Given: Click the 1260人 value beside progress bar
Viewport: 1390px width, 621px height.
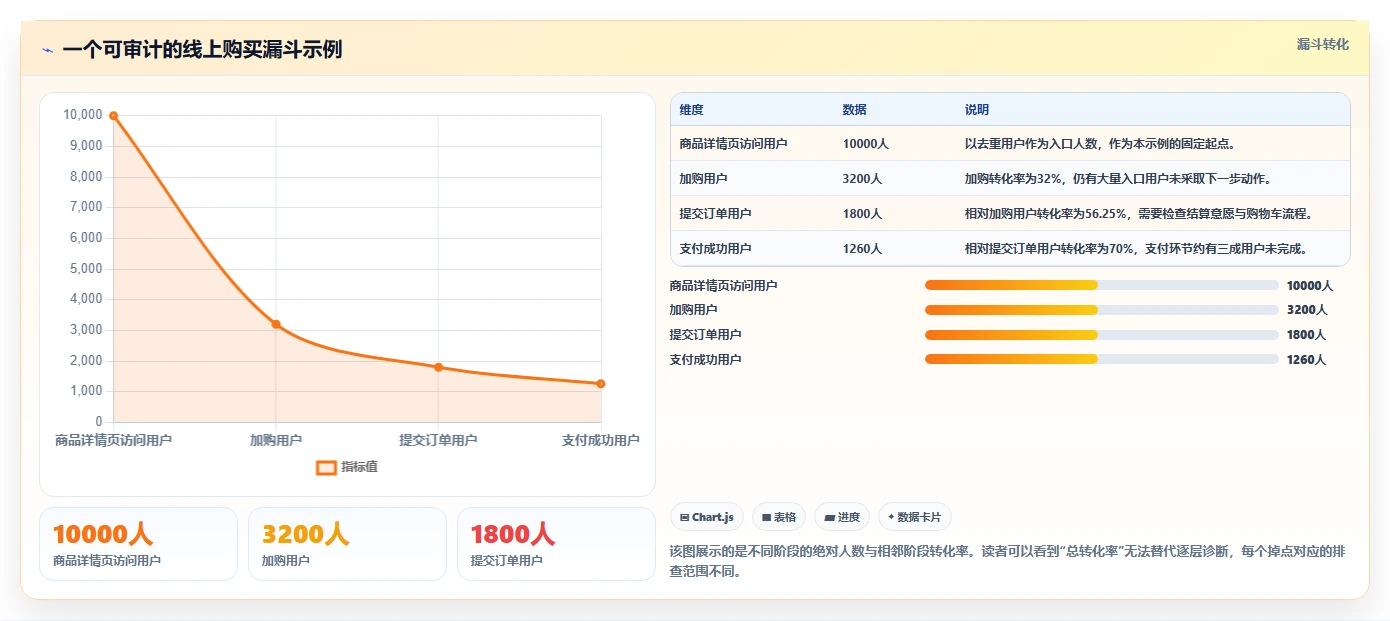Looking at the screenshot, I should coord(1306,360).
